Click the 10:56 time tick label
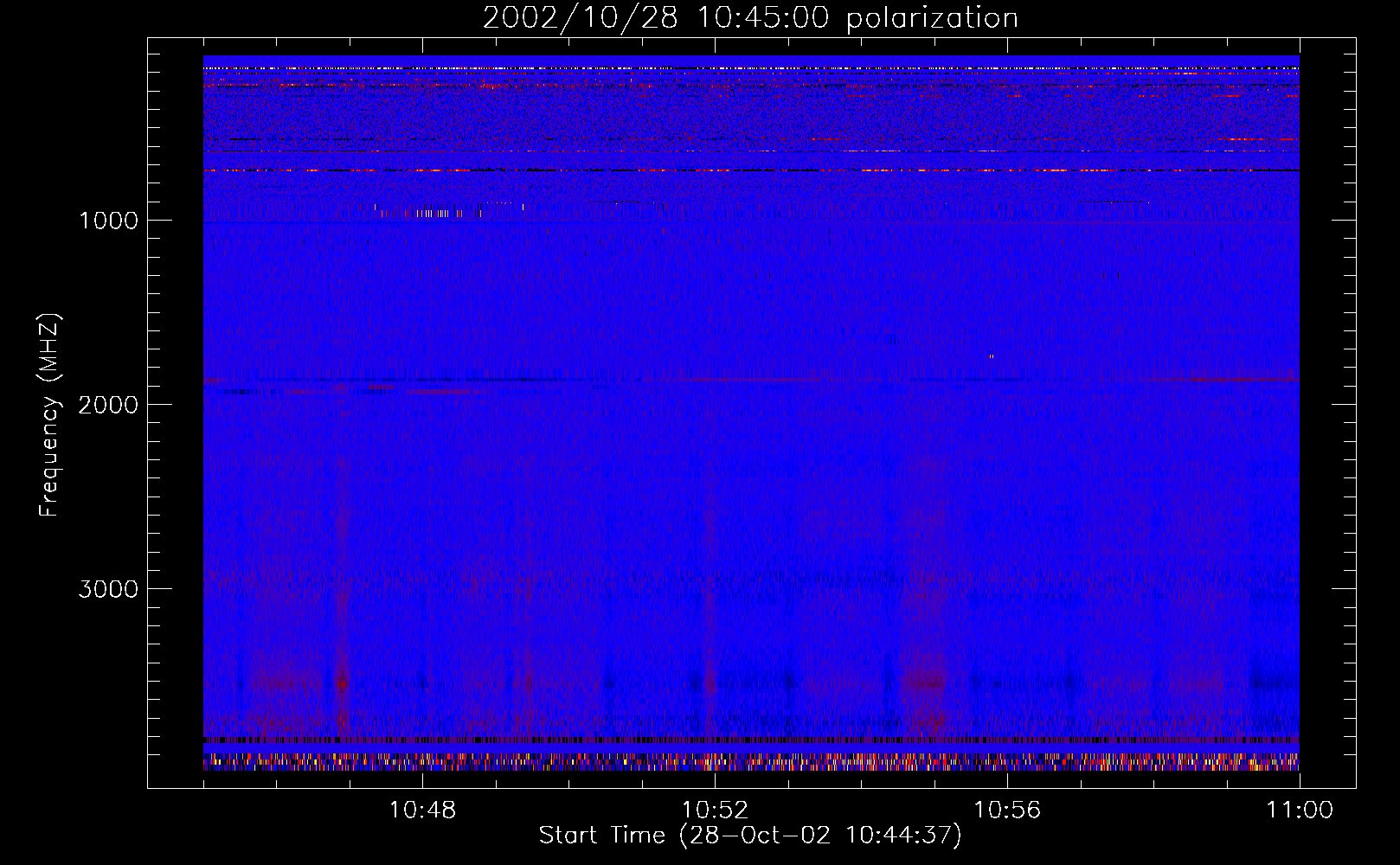The image size is (1400, 865). pyautogui.click(x=1007, y=811)
